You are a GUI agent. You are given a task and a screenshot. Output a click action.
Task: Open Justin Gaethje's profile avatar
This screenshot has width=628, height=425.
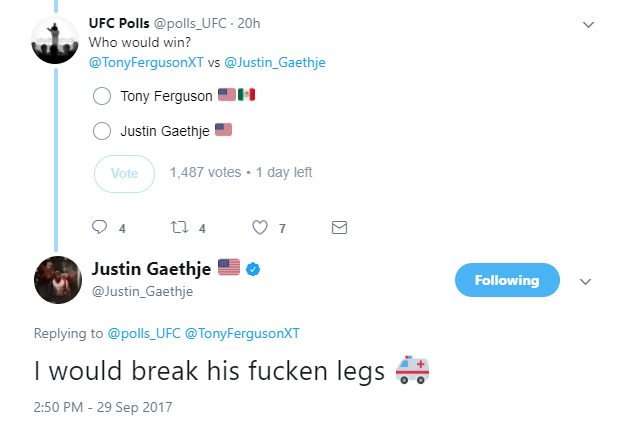point(57,279)
